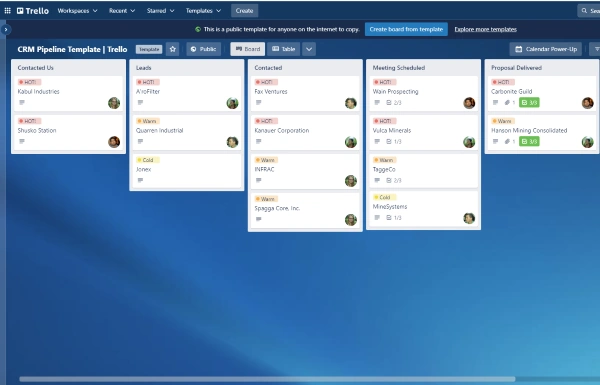600x385 pixels.
Task: Click member avatar on Fax Ventures card
Action: coord(351,103)
